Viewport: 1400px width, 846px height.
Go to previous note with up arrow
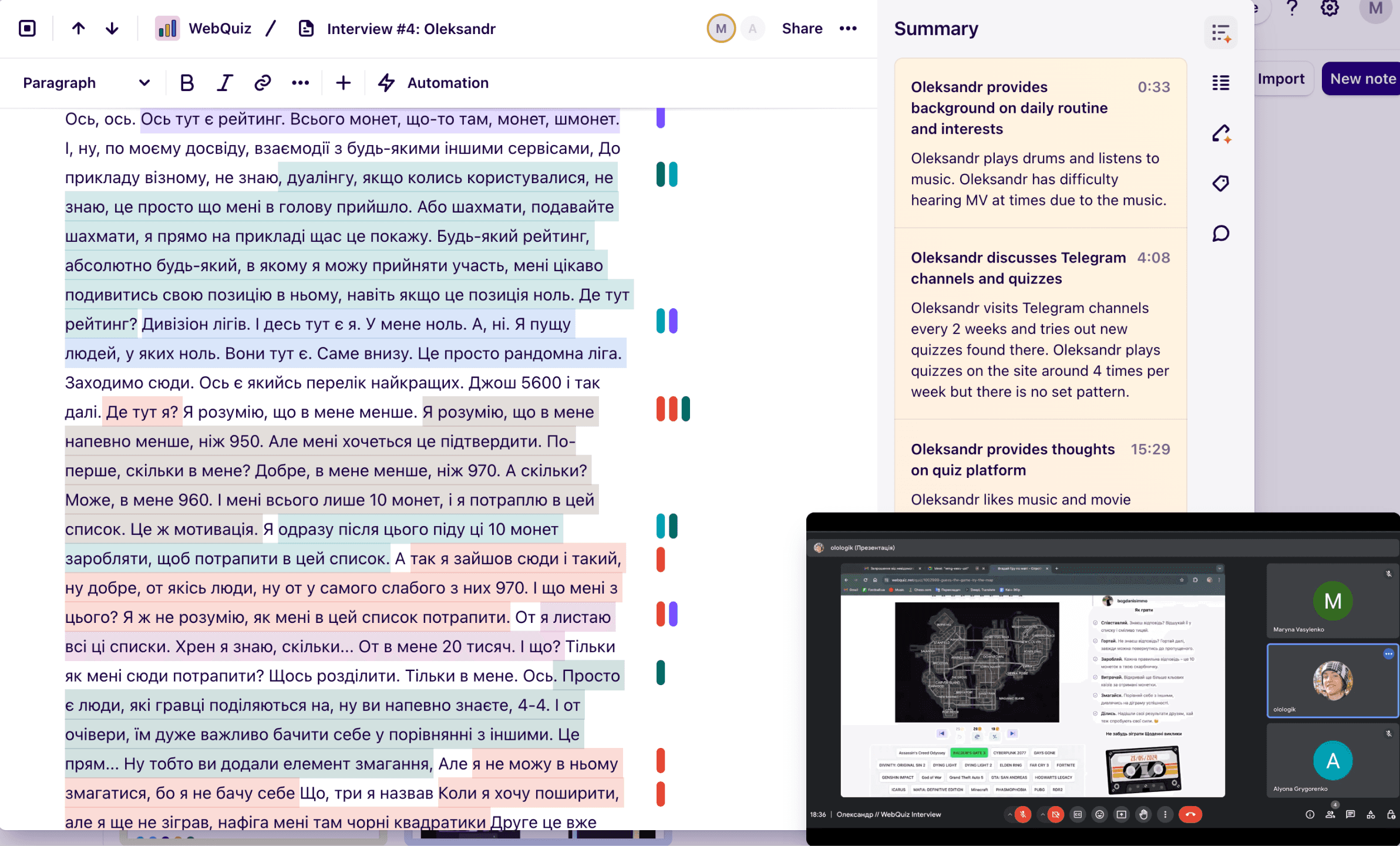[78, 28]
